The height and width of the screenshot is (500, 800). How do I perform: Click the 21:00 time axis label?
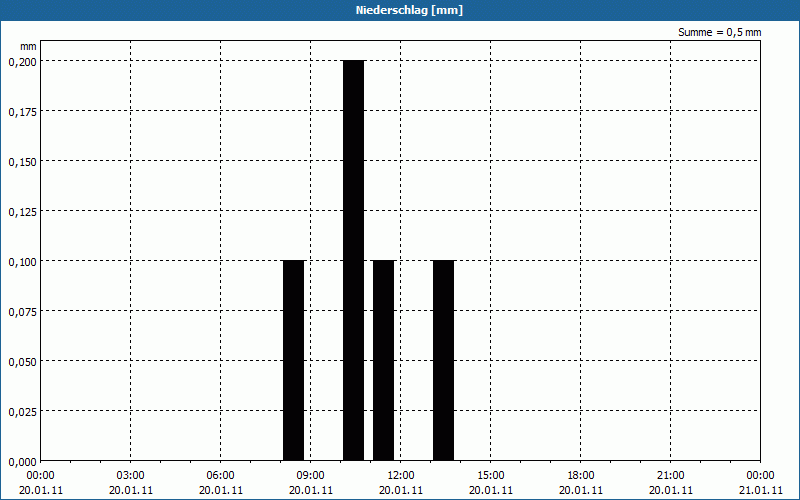click(670, 476)
